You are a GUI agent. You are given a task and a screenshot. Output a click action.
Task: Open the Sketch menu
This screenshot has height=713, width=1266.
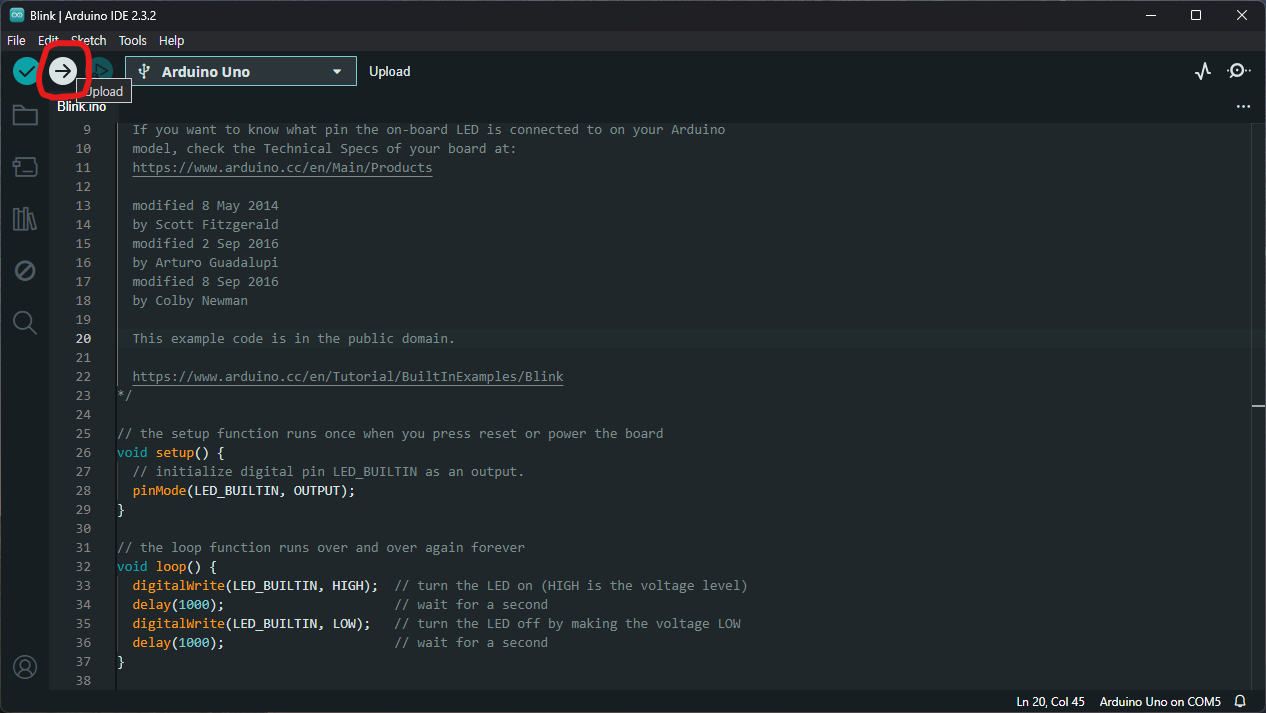(88, 41)
